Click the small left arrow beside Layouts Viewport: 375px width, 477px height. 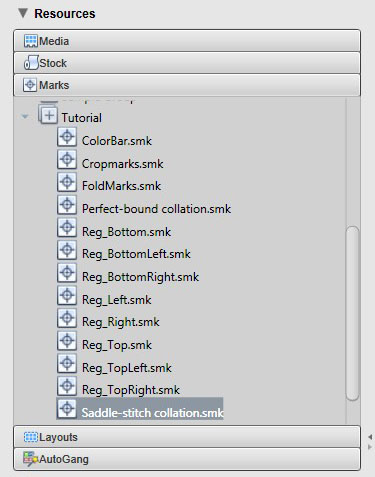click(370, 437)
